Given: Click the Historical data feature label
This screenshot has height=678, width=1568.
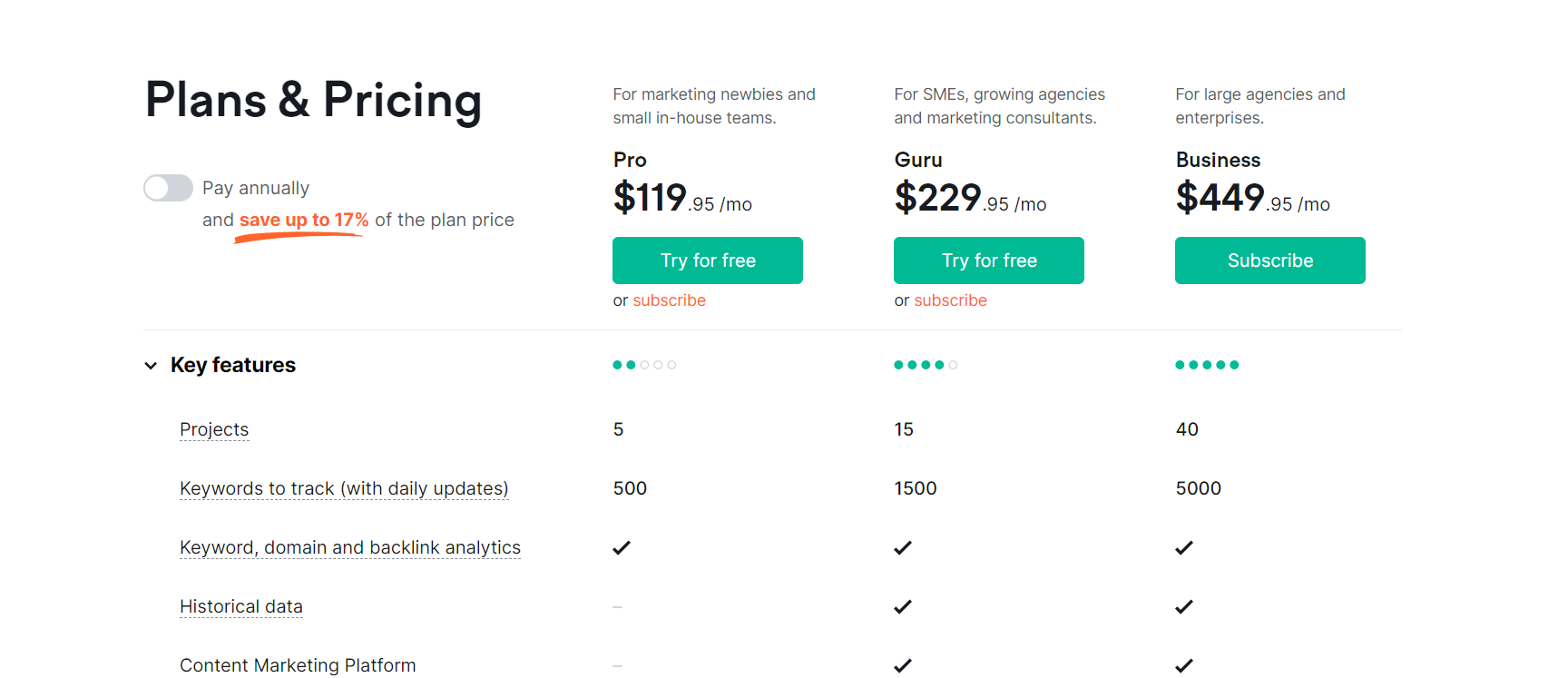Looking at the screenshot, I should (x=241, y=606).
